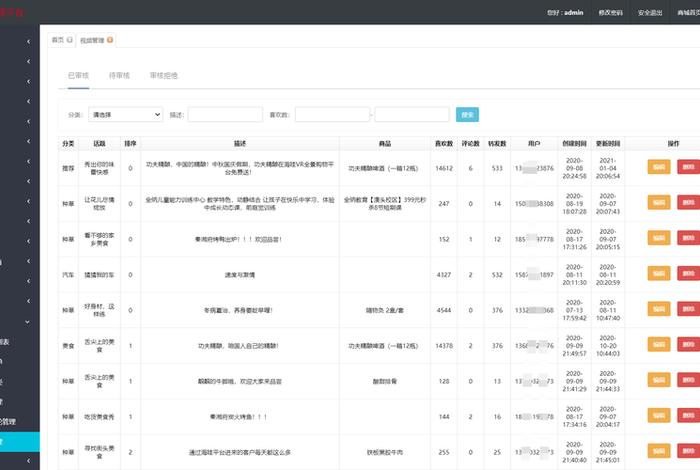Screen dimensions: 700x470
Task: Focus the 描述 filter input field
Action: (x=225, y=115)
